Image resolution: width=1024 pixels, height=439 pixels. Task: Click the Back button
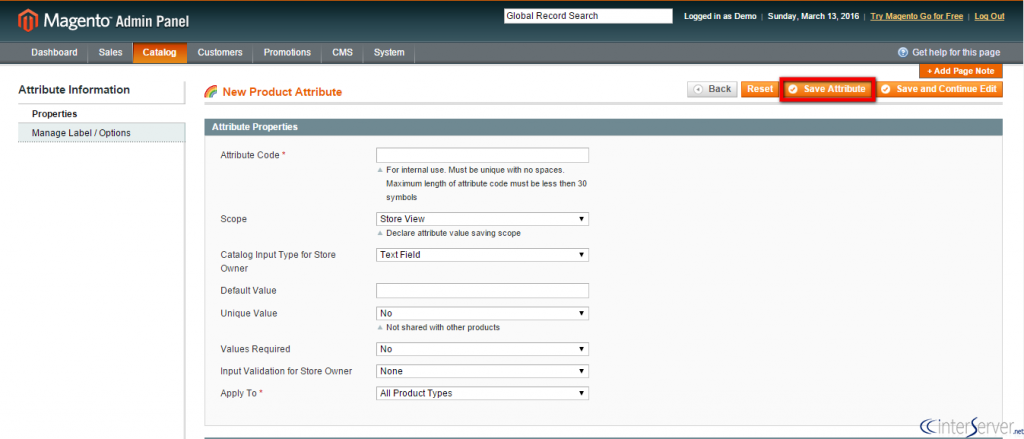[712, 89]
